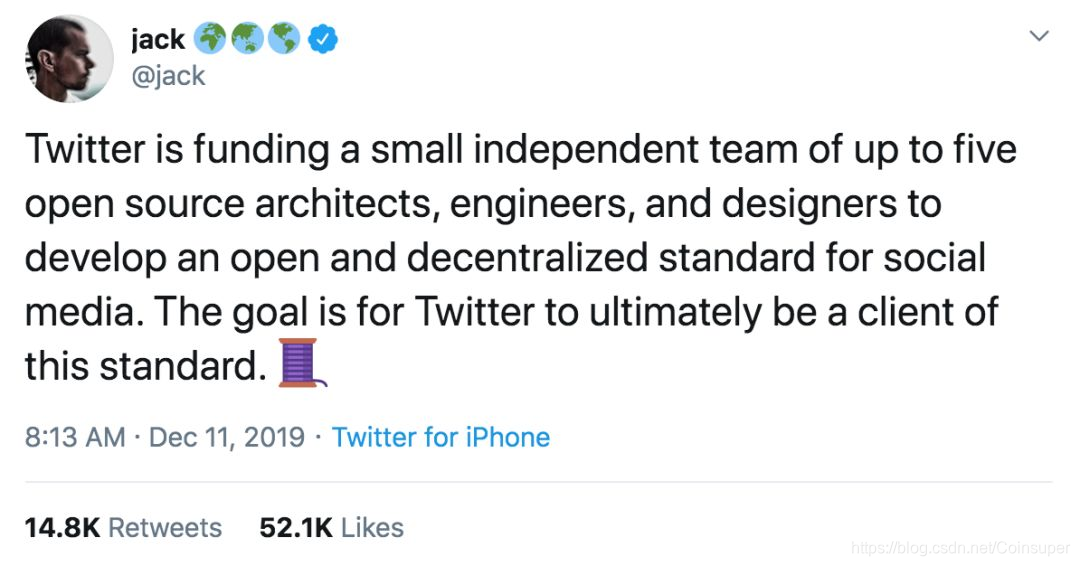Click the 8:13 AM timestamp

[75, 437]
